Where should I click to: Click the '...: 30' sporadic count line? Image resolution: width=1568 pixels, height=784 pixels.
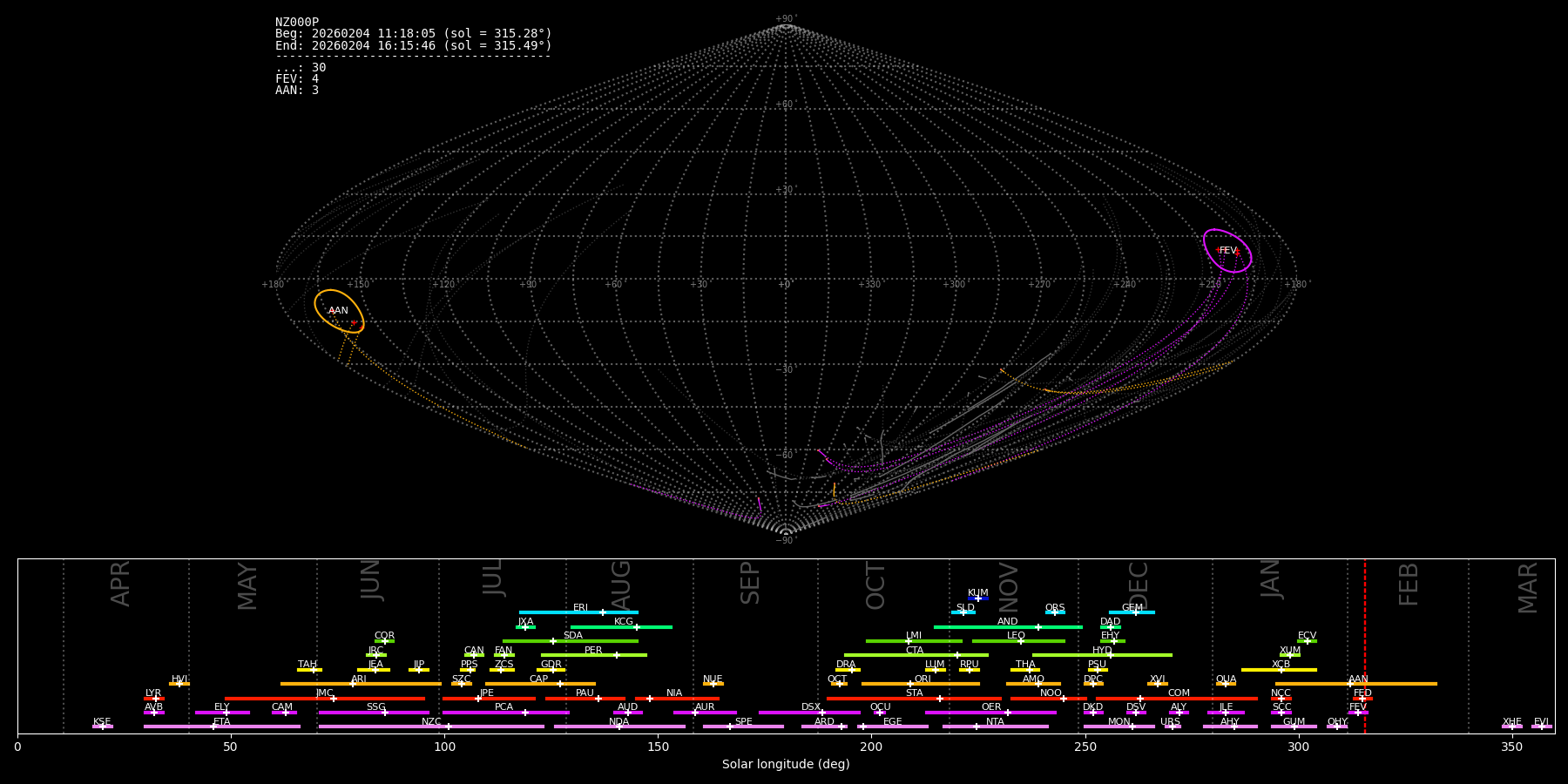[301, 68]
